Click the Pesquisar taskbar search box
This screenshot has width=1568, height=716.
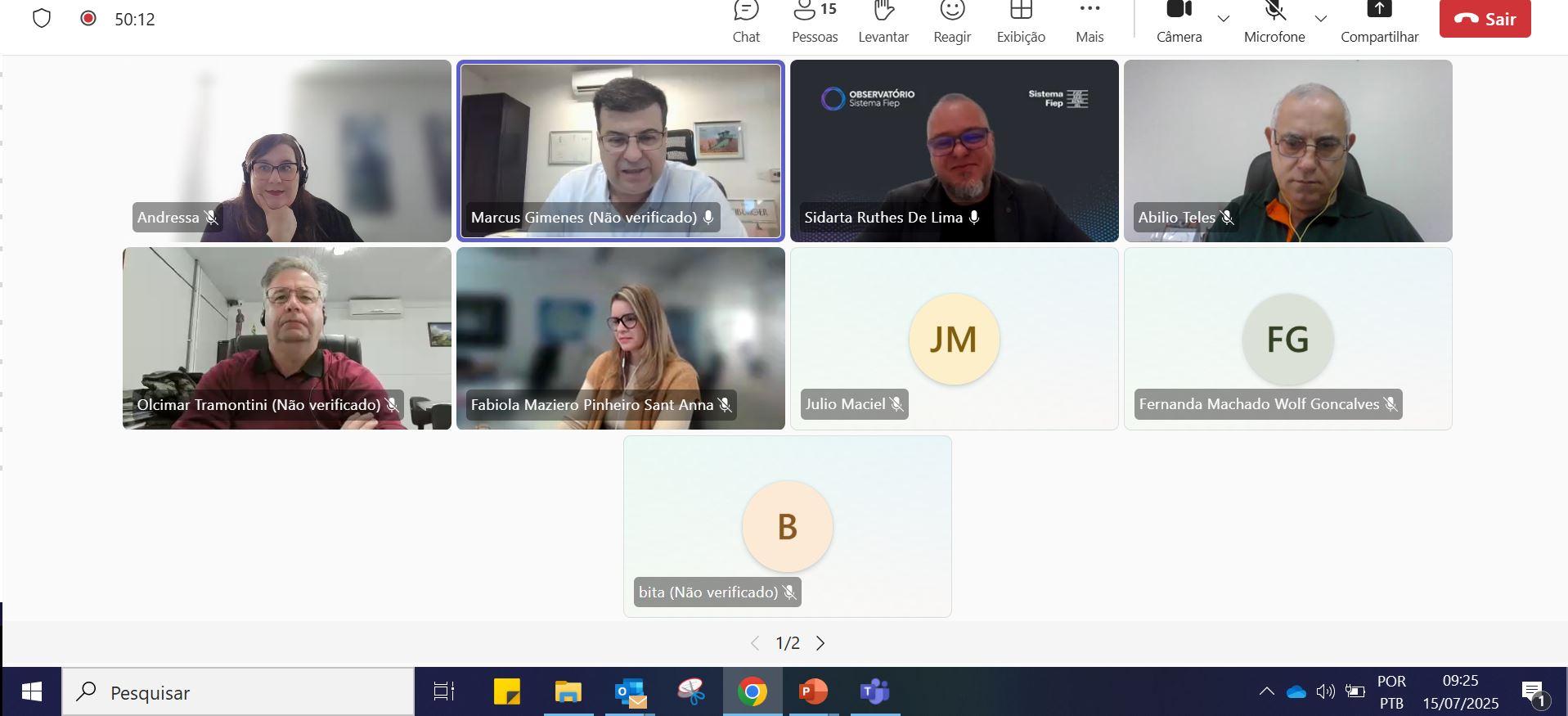[x=239, y=692]
